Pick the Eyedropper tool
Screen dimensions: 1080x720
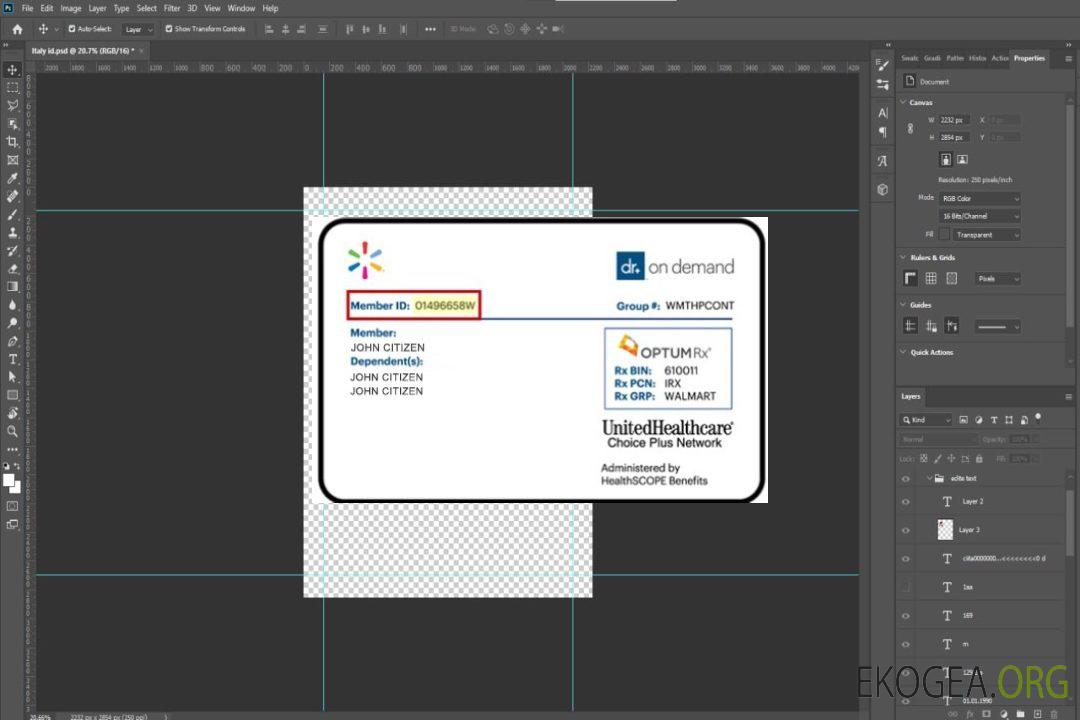tap(12, 178)
